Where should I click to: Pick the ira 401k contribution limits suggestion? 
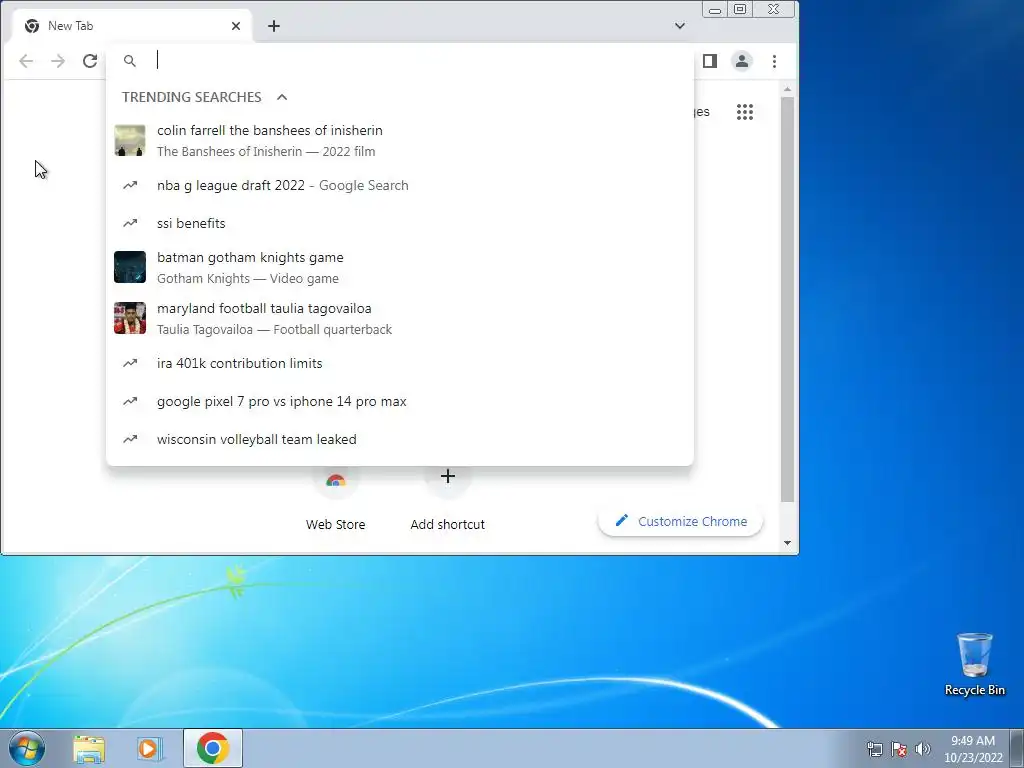click(400, 363)
